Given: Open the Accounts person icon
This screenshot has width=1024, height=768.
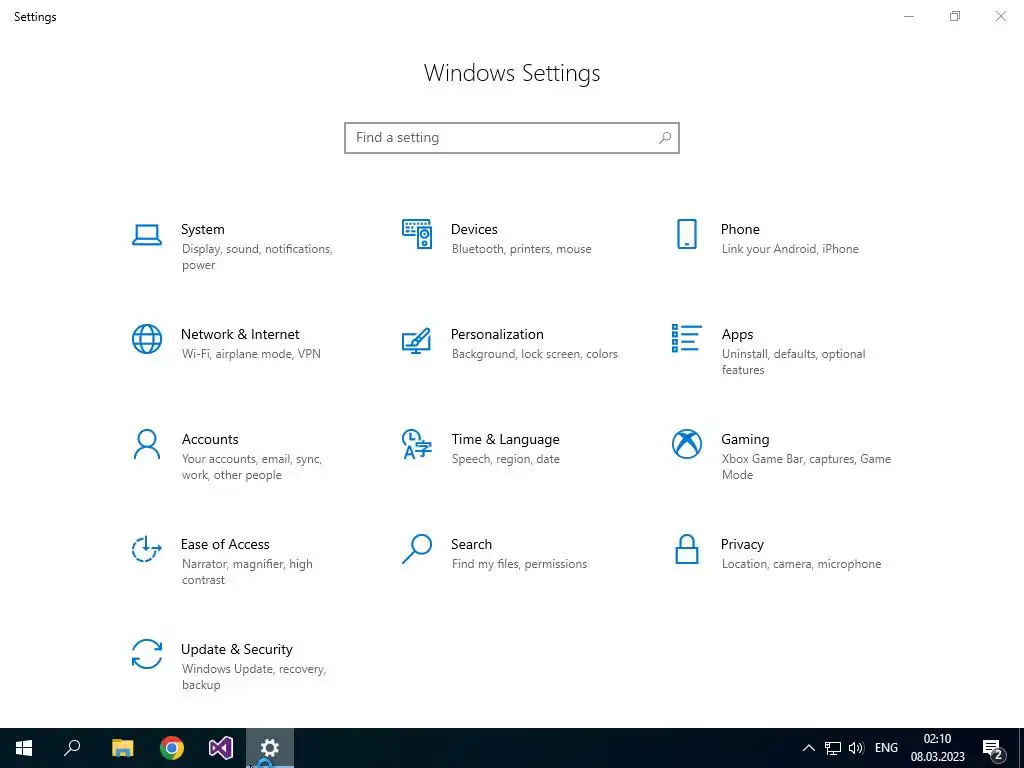Looking at the screenshot, I should pos(147,444).
